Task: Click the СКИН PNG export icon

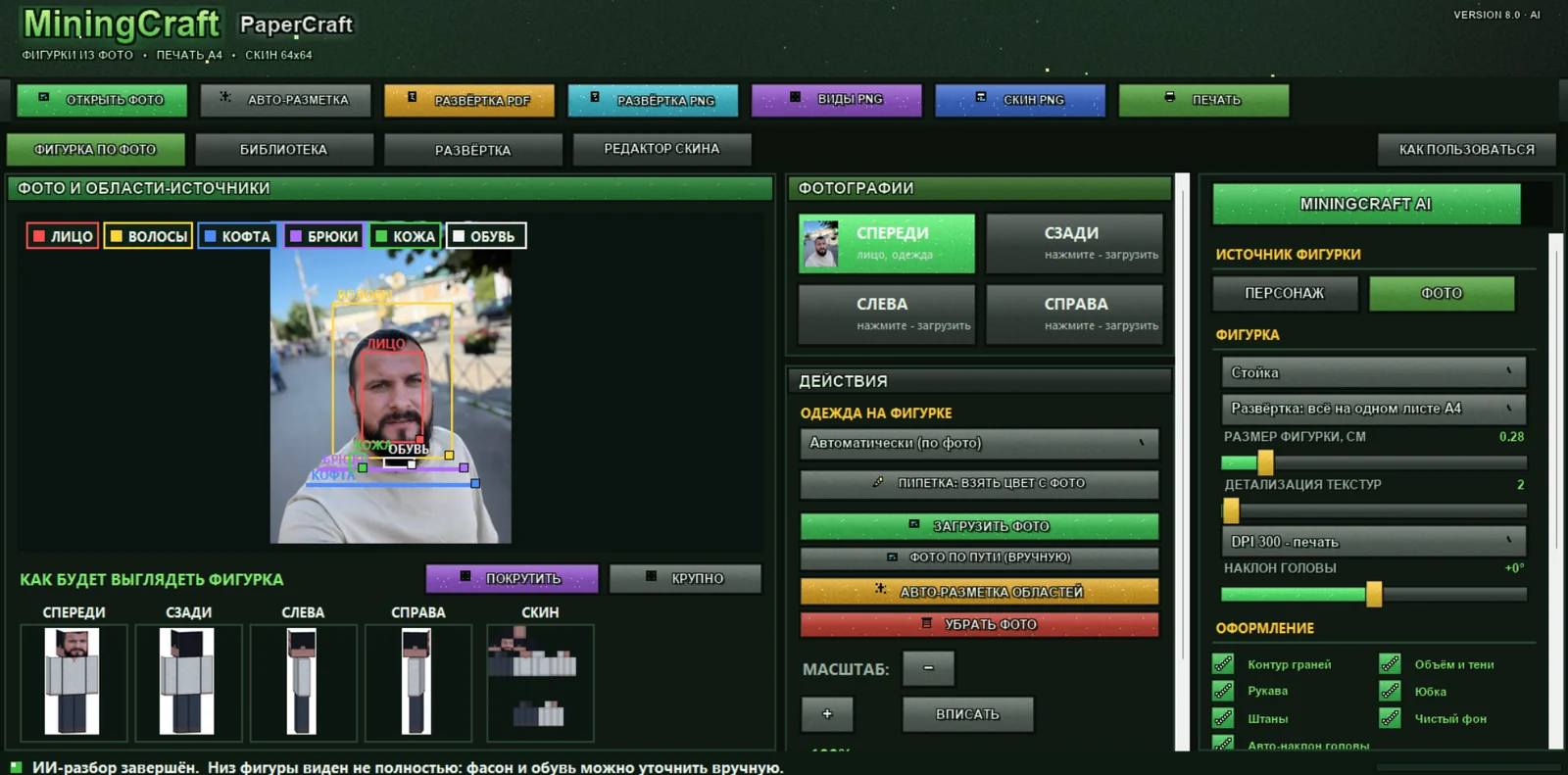Action: coord(981,98)
